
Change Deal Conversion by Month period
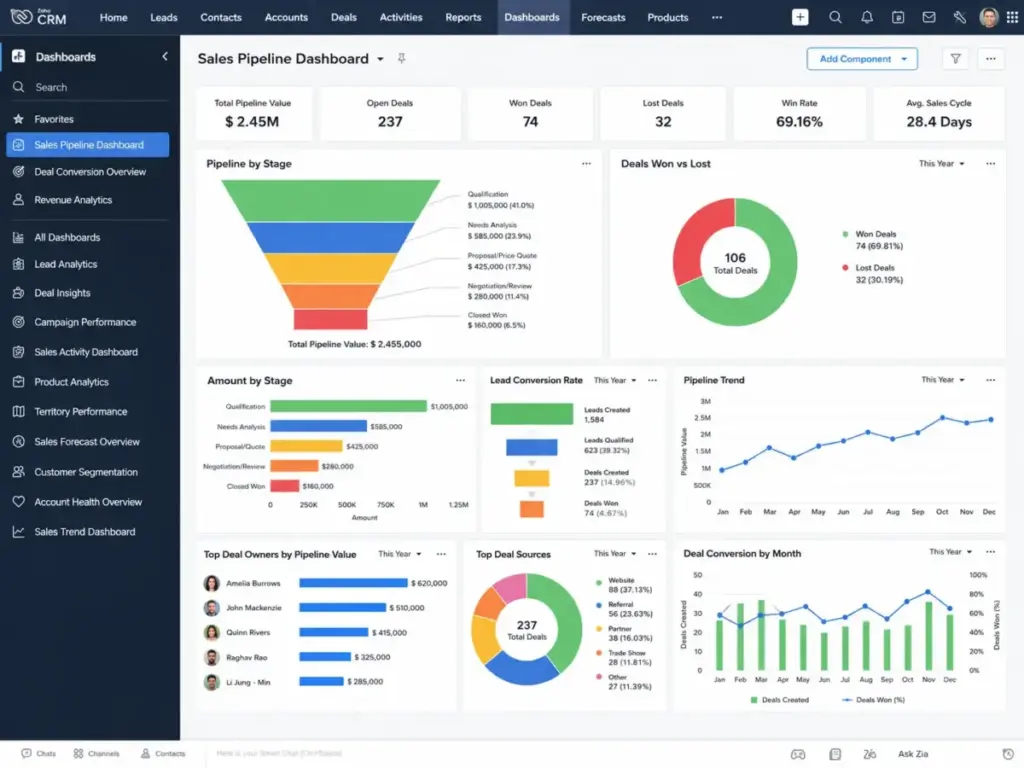[951, 552]
